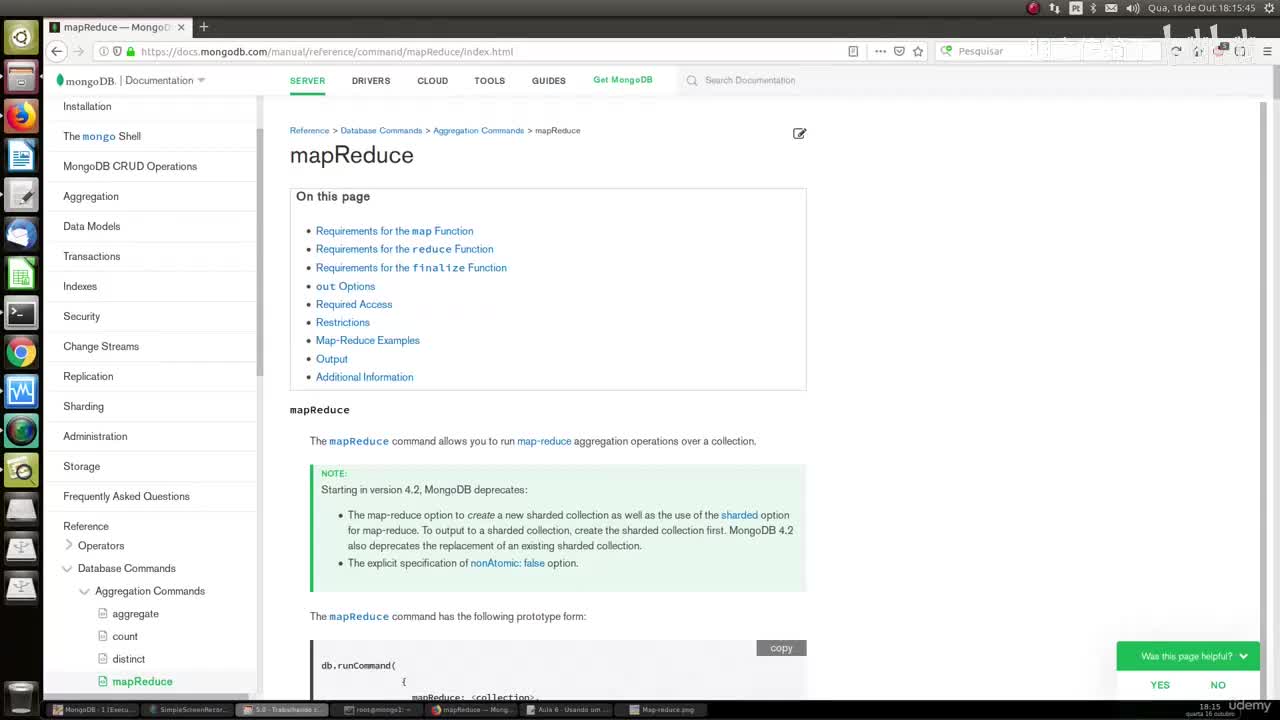Open LibreOffice Calc from the dock
This screenshot has height=720, width=1280.
click(x=21, y=273)
